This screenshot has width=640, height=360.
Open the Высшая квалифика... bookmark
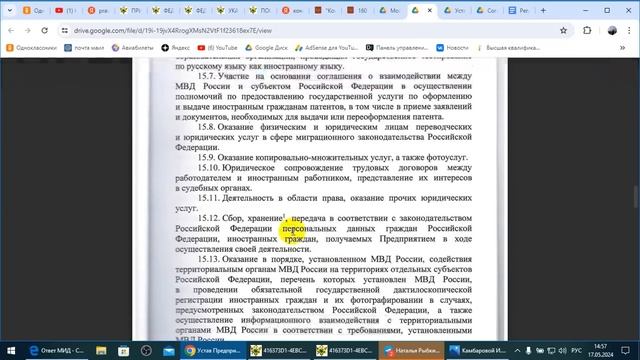pyautogui.click(x=509, y=48)
